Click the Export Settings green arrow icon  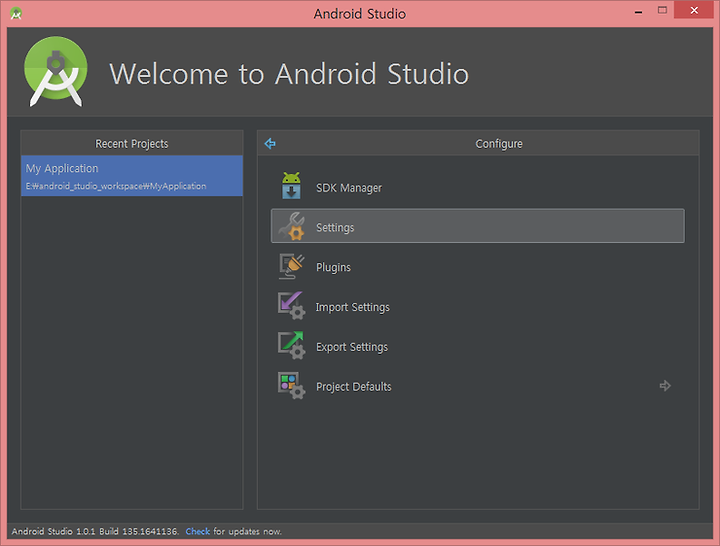(x=291, y=345)
